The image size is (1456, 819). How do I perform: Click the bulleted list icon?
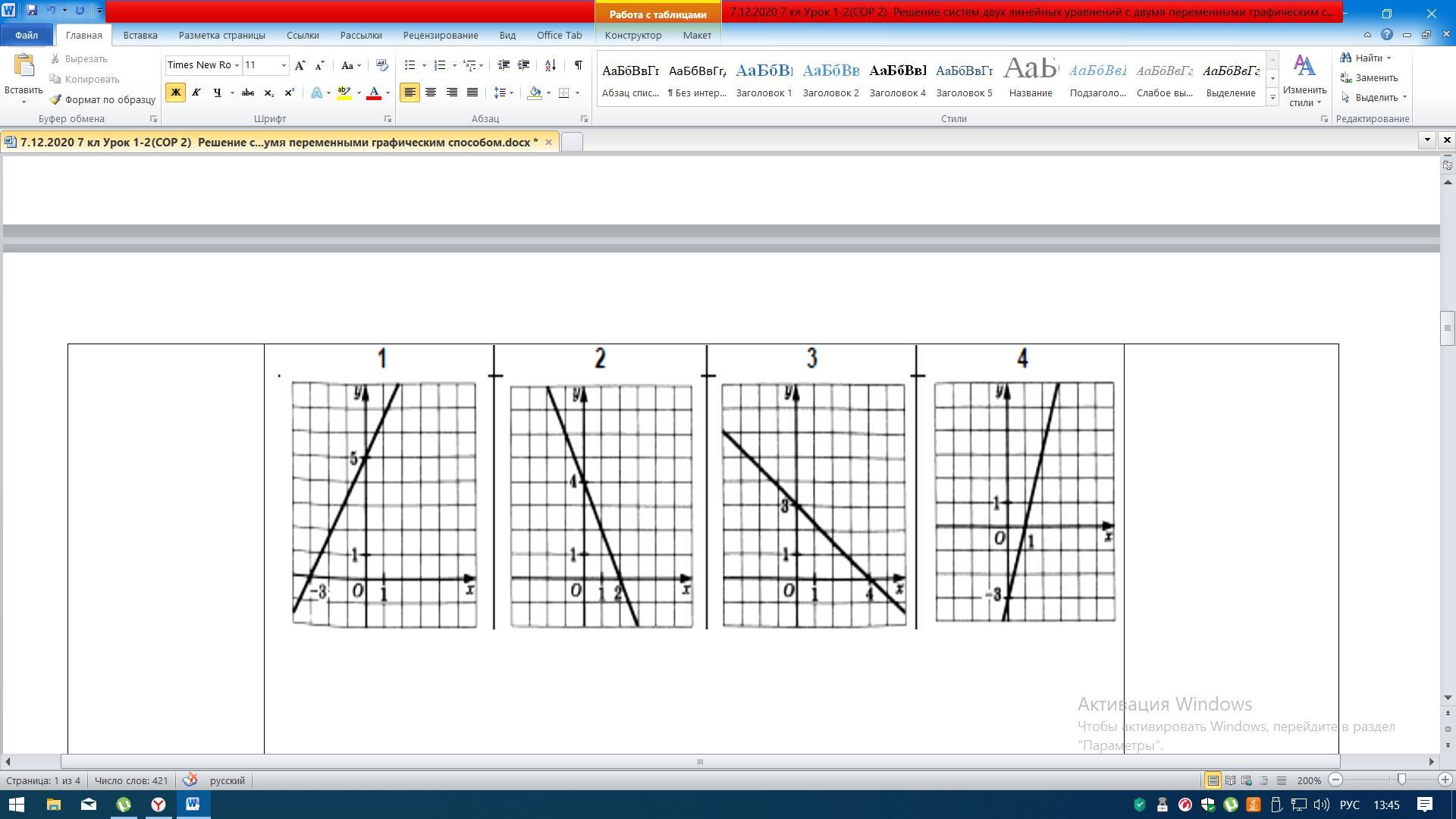[x=410, y=65]
